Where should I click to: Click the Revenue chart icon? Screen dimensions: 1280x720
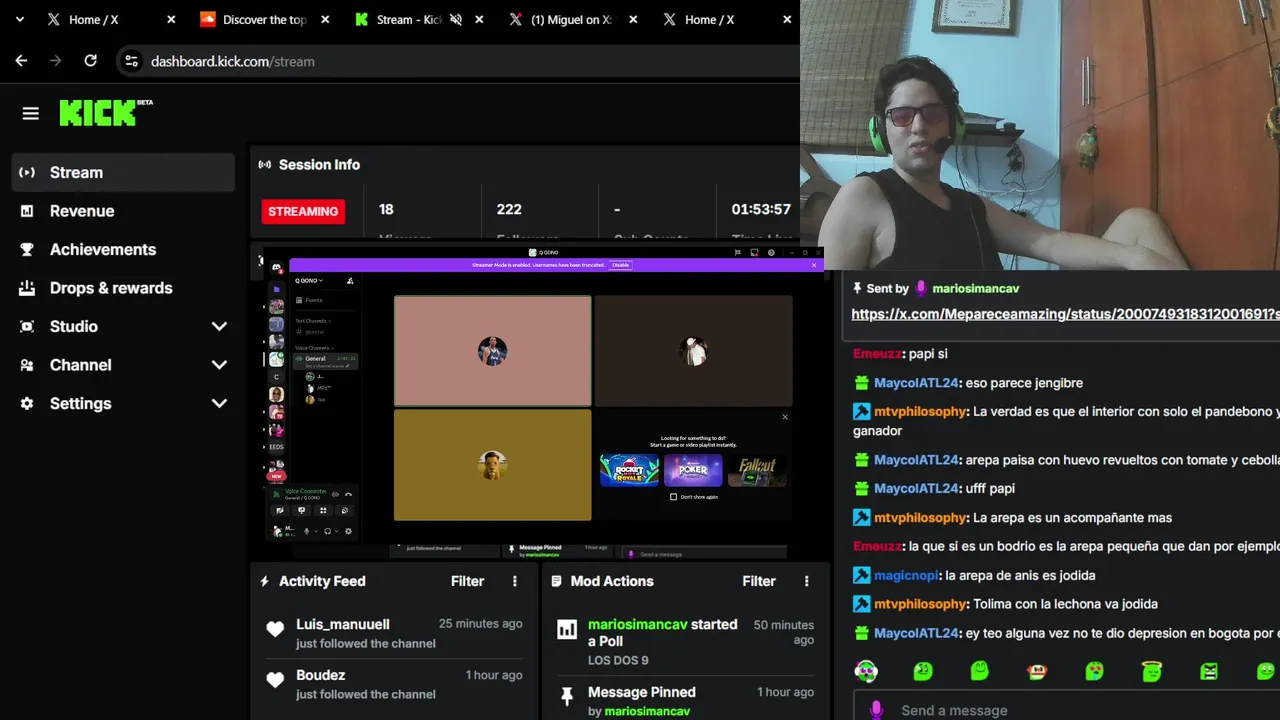point(27,211)
